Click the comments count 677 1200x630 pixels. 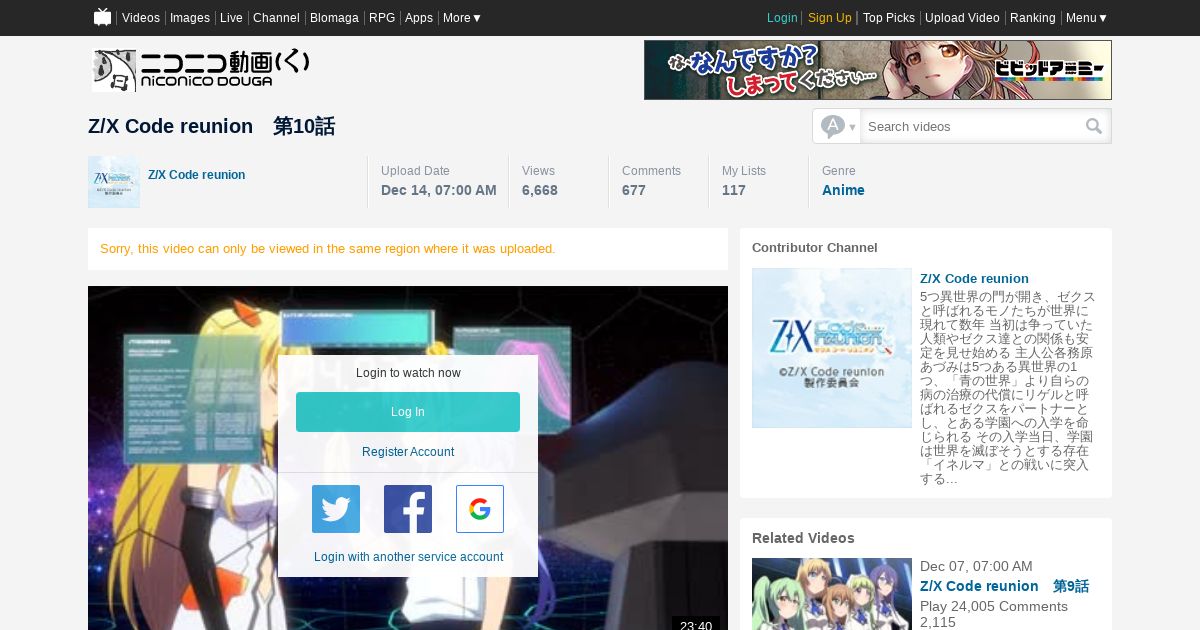pyautogui.click(x=634, y=190)
